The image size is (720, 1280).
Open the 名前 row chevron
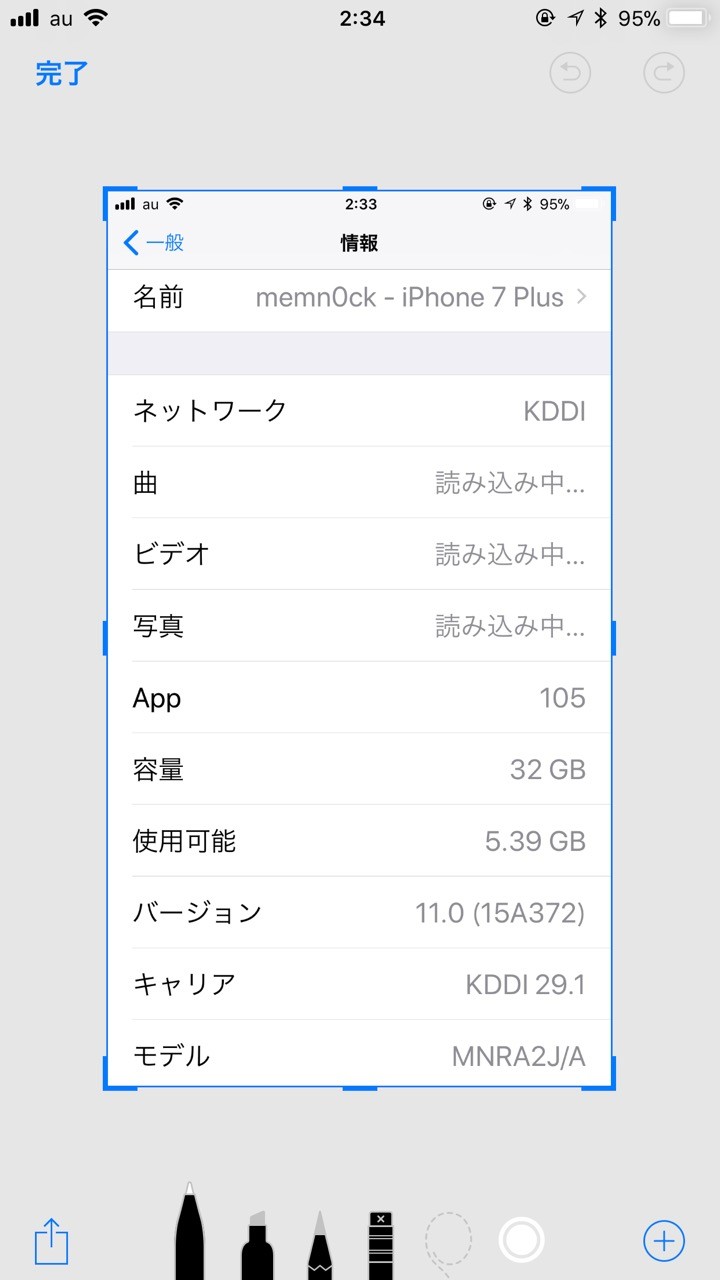[582, 297]
